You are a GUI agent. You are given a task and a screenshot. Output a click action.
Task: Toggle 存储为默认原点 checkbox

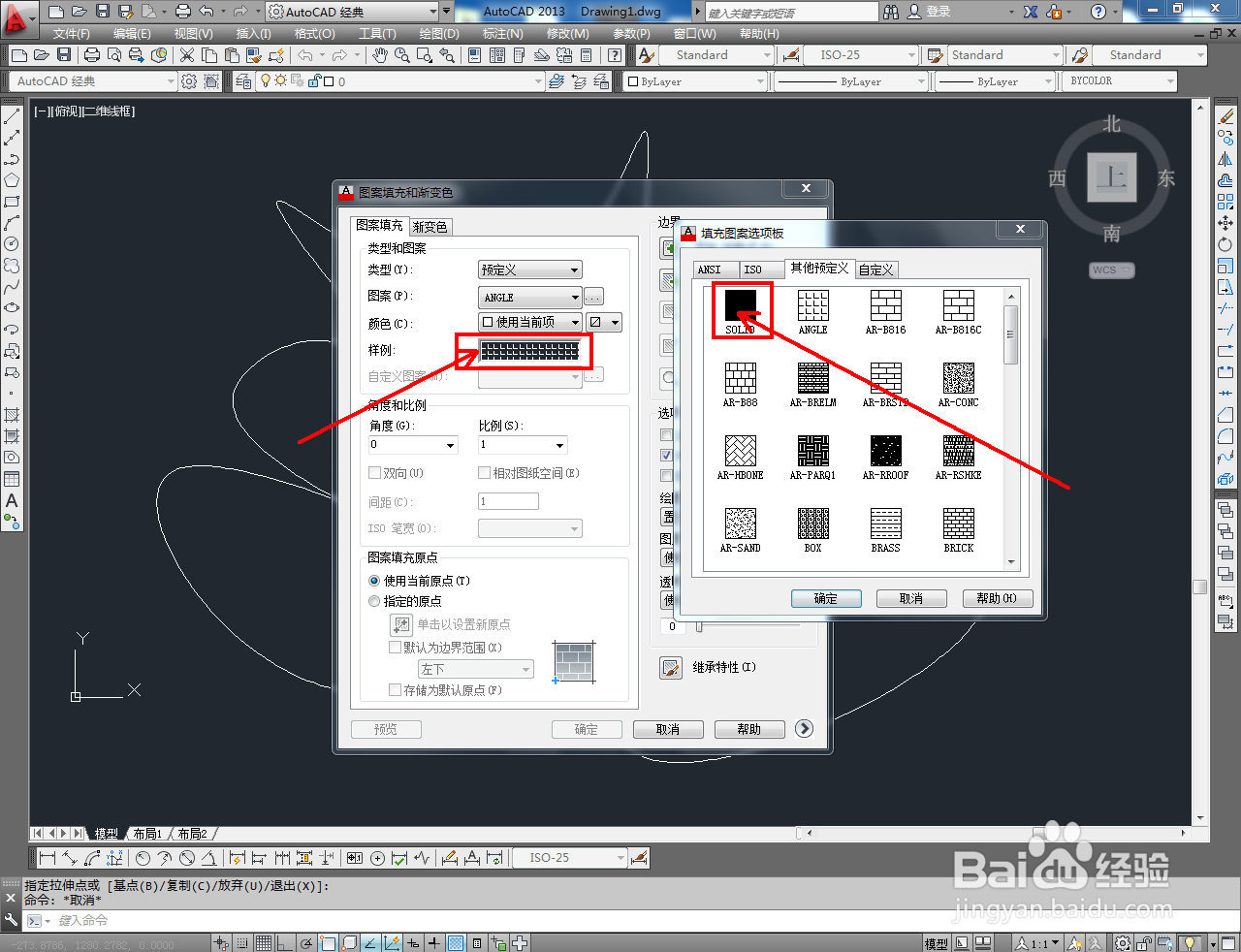click(395, 690)
